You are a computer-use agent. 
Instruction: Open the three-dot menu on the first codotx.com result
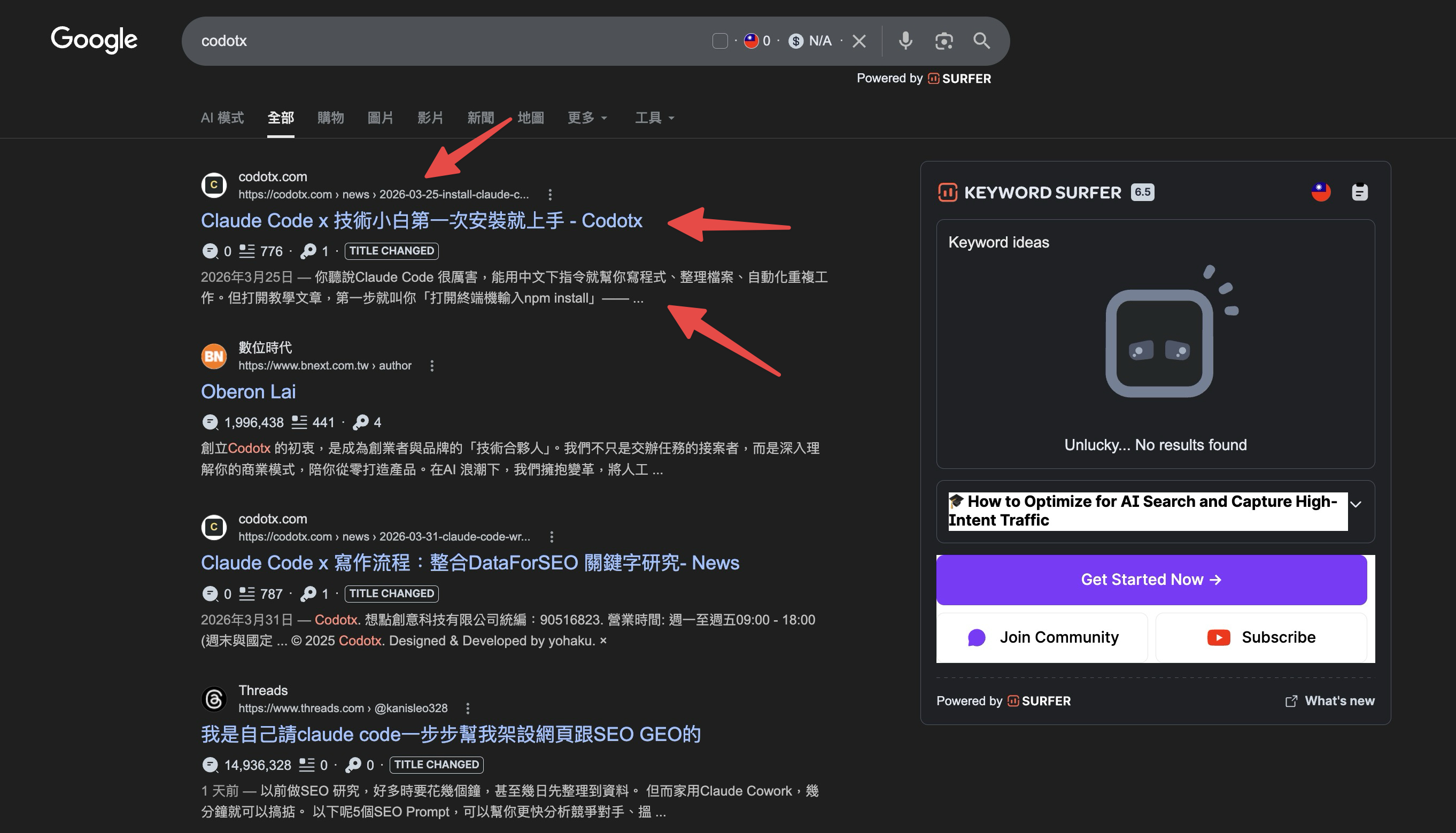[549, 195]
